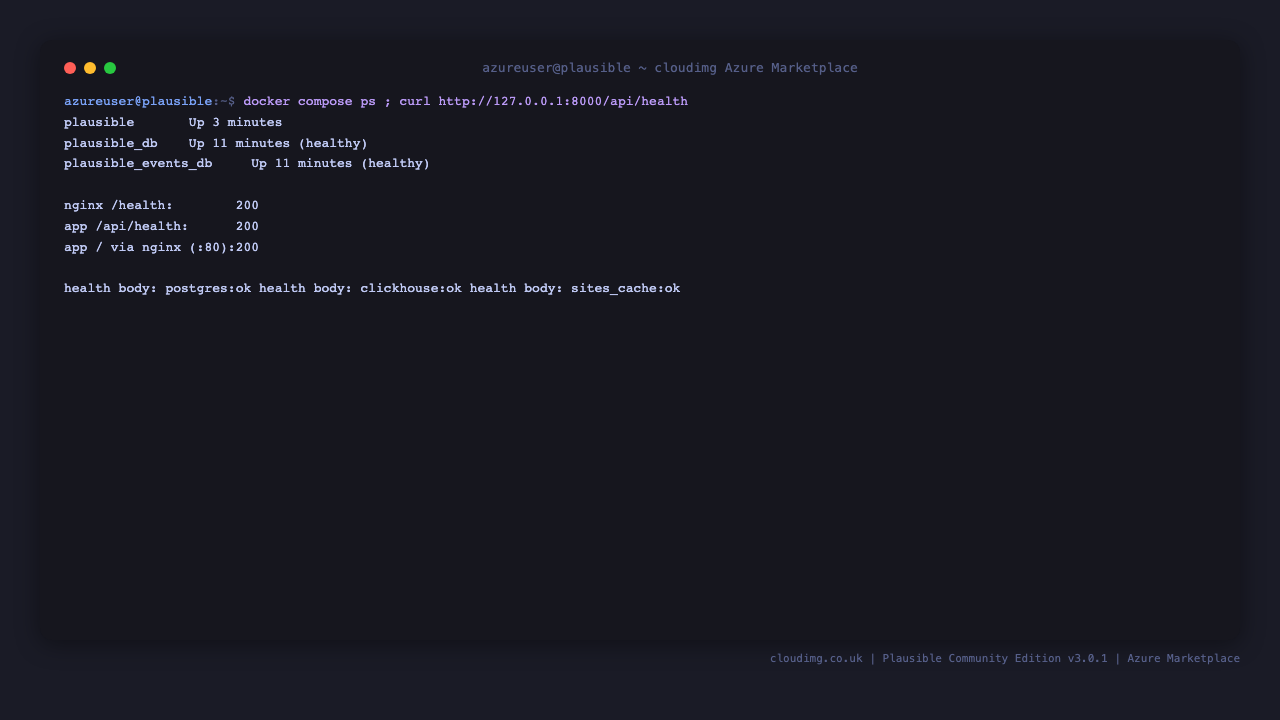The width and height of the screenshot is (1280, 720).
Task: Click the yellow minimize window dot
Action: (90, 68)
